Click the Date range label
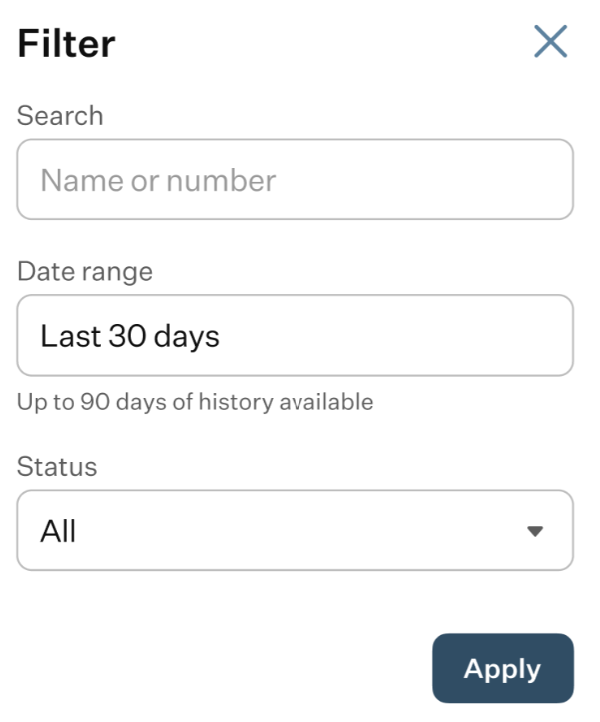Screen dimensions: 600x722 [x=85, y=272]
